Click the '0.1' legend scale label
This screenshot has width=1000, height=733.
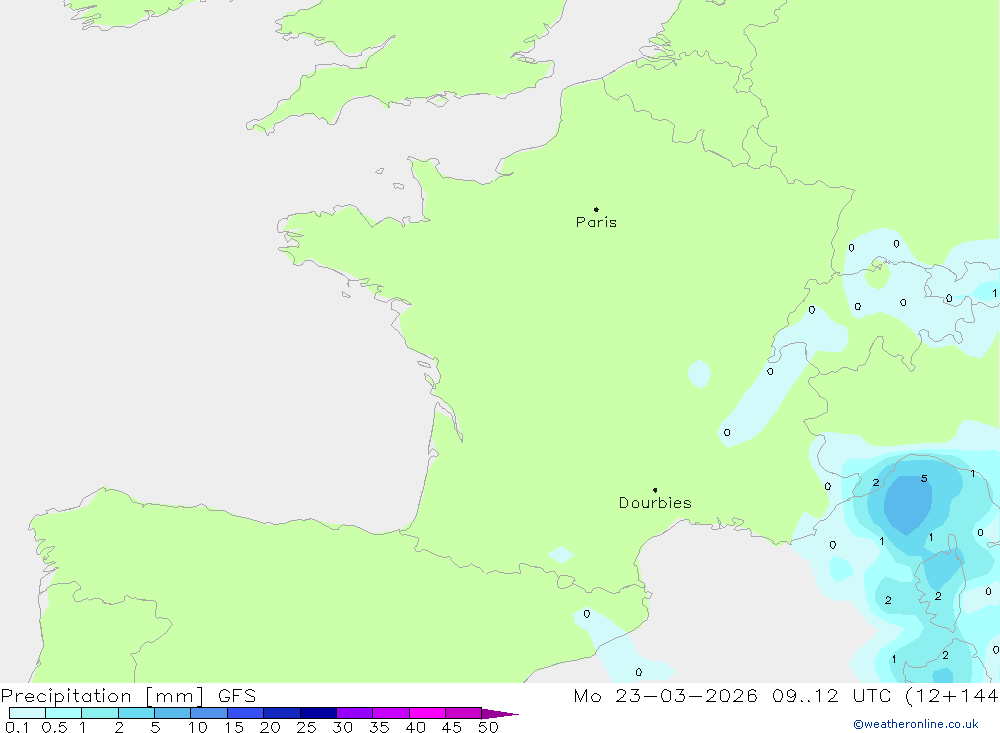[x=17, y=727]
